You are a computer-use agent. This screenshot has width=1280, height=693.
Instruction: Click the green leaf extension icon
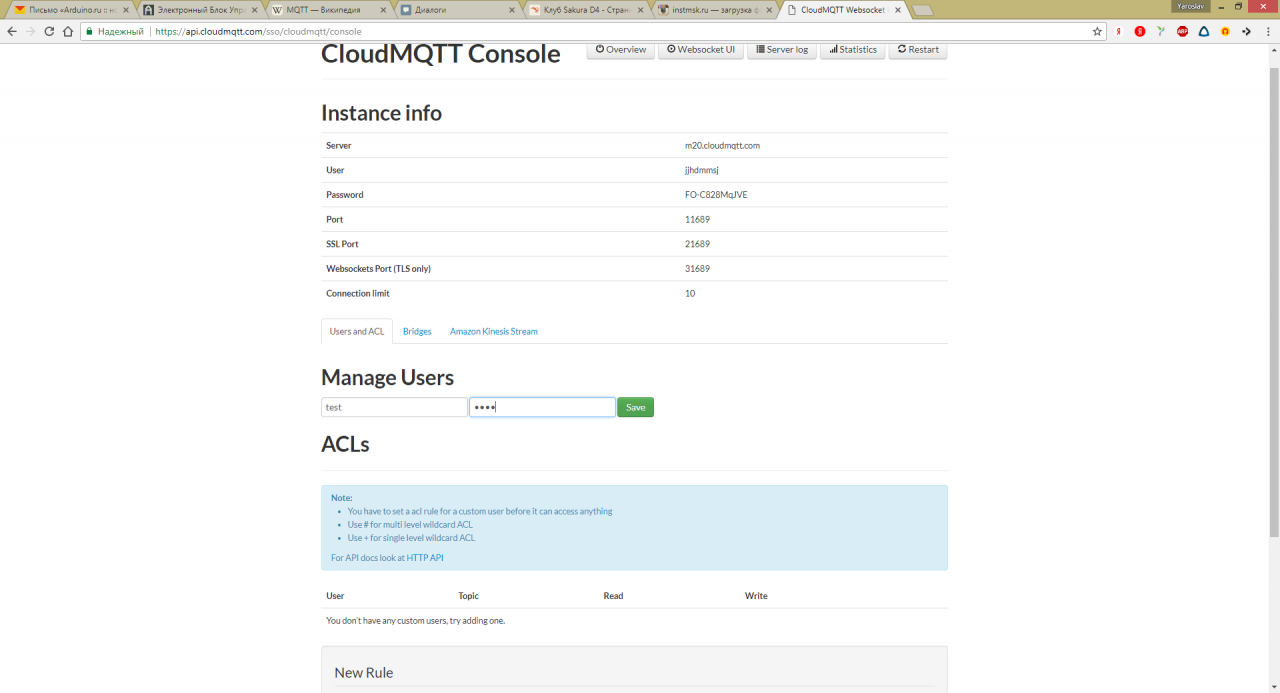[1161, 31]
